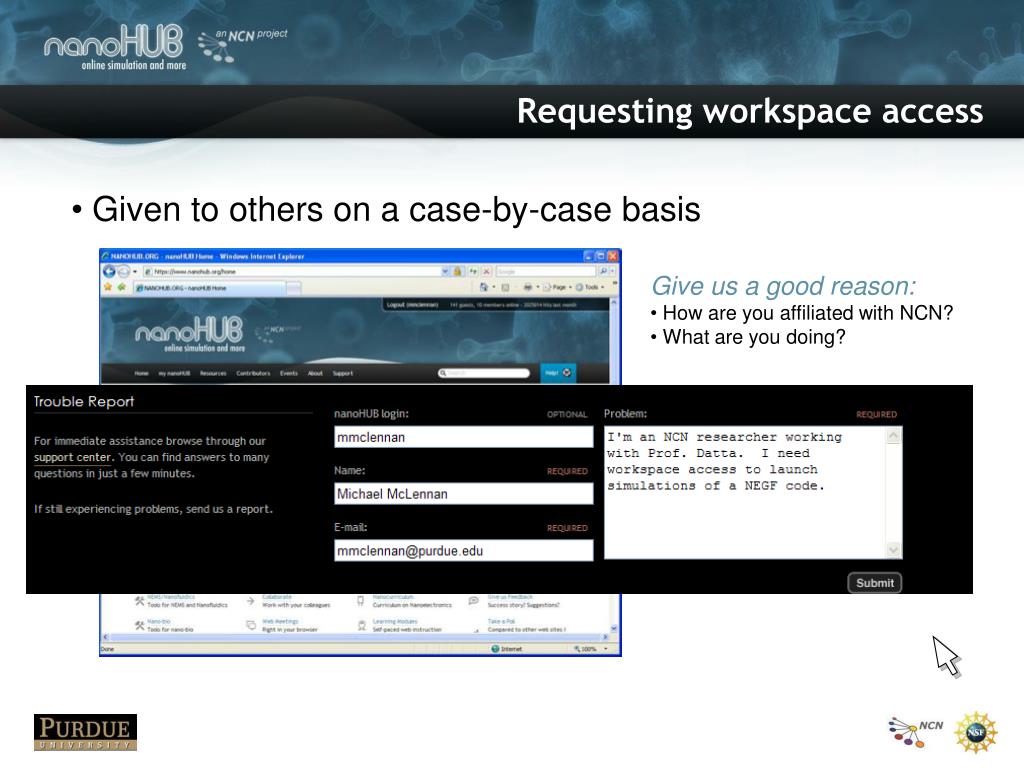
Task: Follow the support center link
Action: point(72,457)
